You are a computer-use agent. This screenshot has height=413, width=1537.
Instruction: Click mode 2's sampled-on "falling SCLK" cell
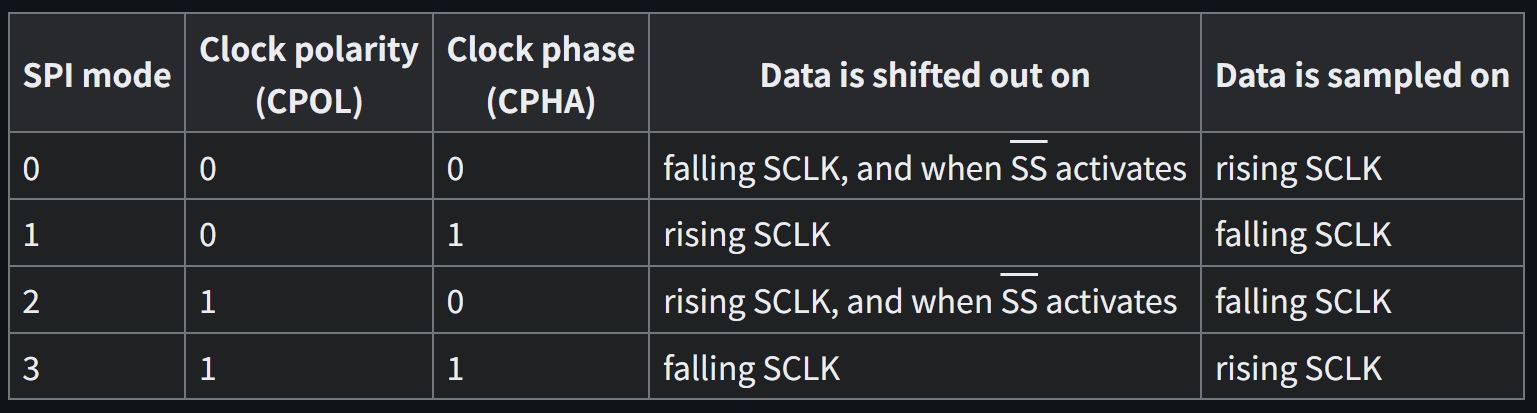[x=1303, y=301]
